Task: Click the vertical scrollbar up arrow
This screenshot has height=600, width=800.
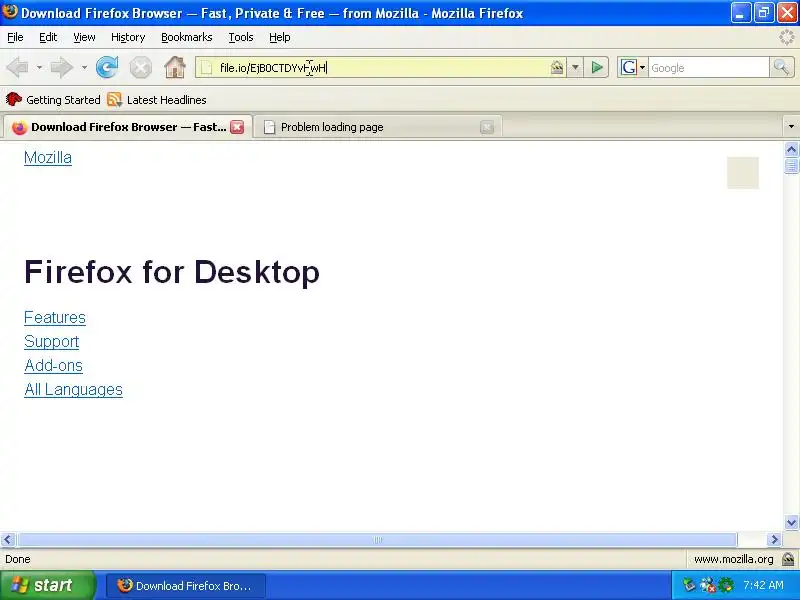Action: pyautogui.click(x=791, y=149)
